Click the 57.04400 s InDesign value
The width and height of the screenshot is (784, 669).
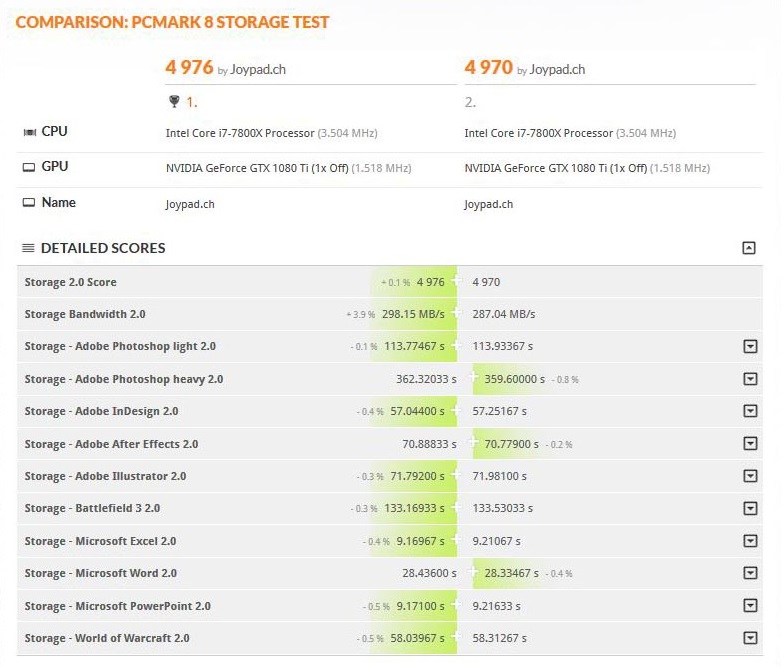pos(418,411)
